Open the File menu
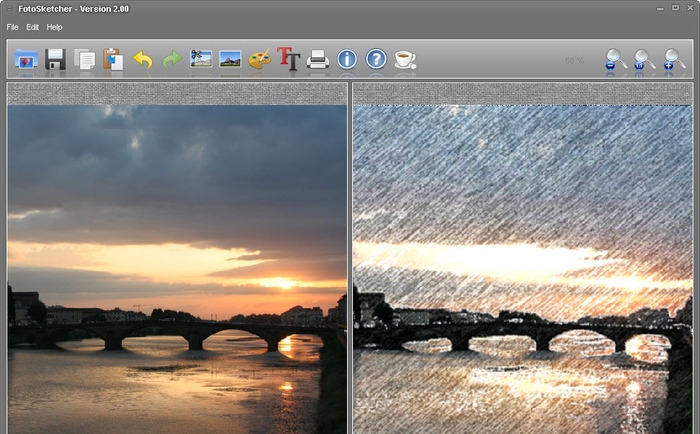This screenshot has height=434, width=700. point(12,27)
